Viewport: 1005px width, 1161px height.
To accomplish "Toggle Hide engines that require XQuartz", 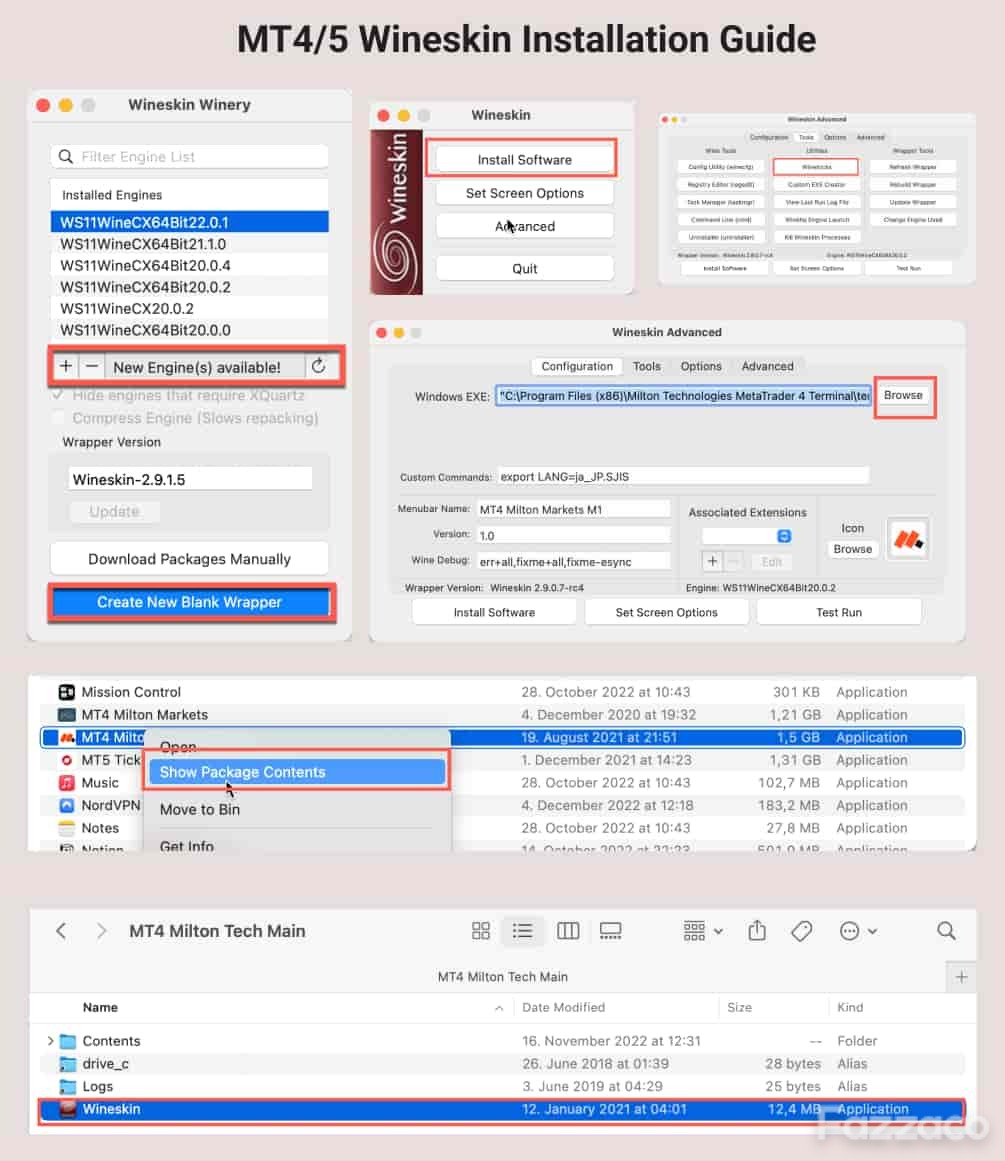I will pos(58,395).
